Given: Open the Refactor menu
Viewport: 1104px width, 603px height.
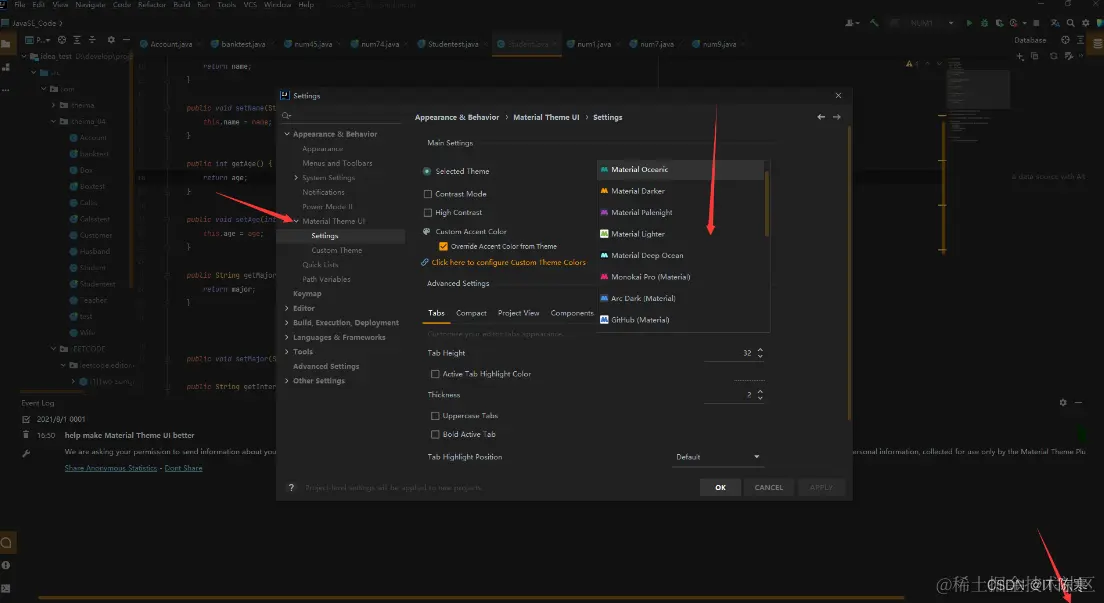Looking at the screenshot, I should coord(152,4).
